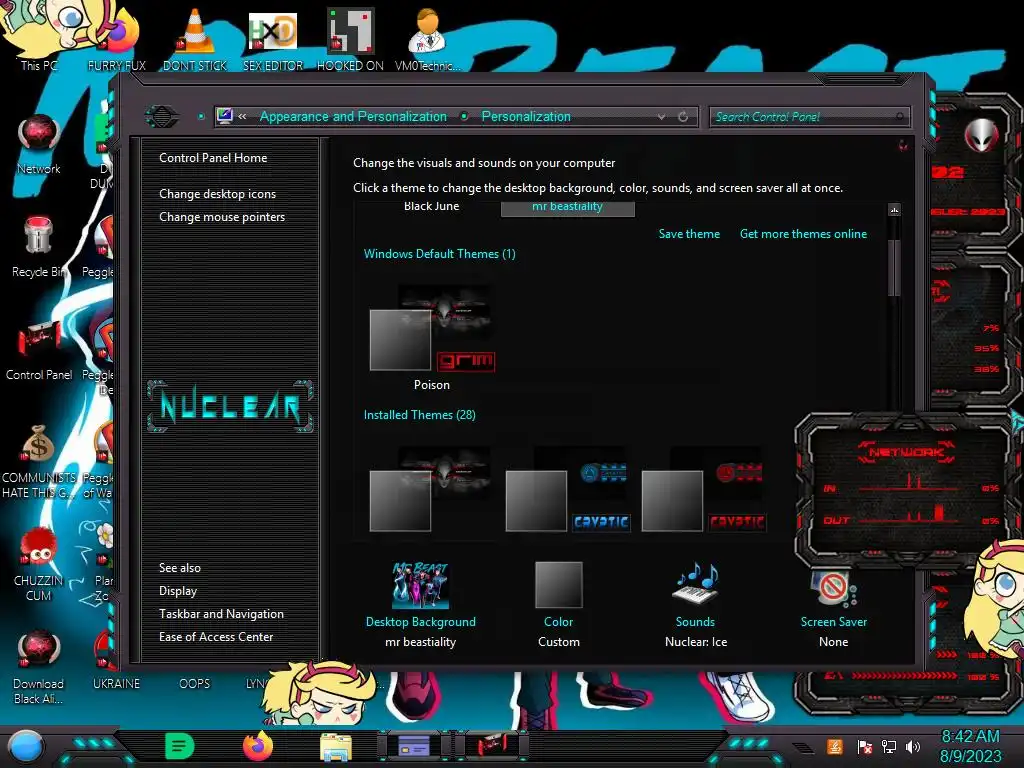1024x768 pixels.
Task: Select the blue Cryptic installed theme
Action: point(568,489)
